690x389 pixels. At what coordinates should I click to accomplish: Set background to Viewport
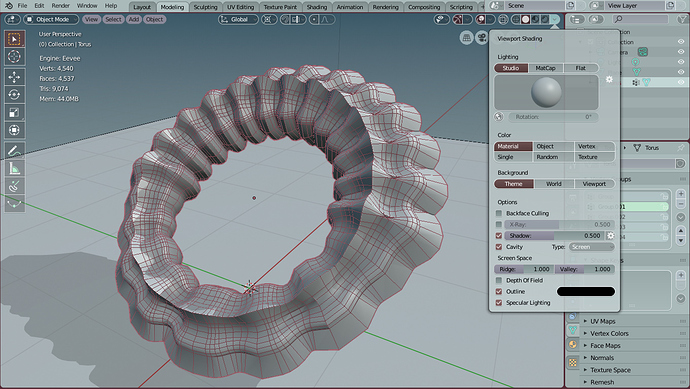594,184
